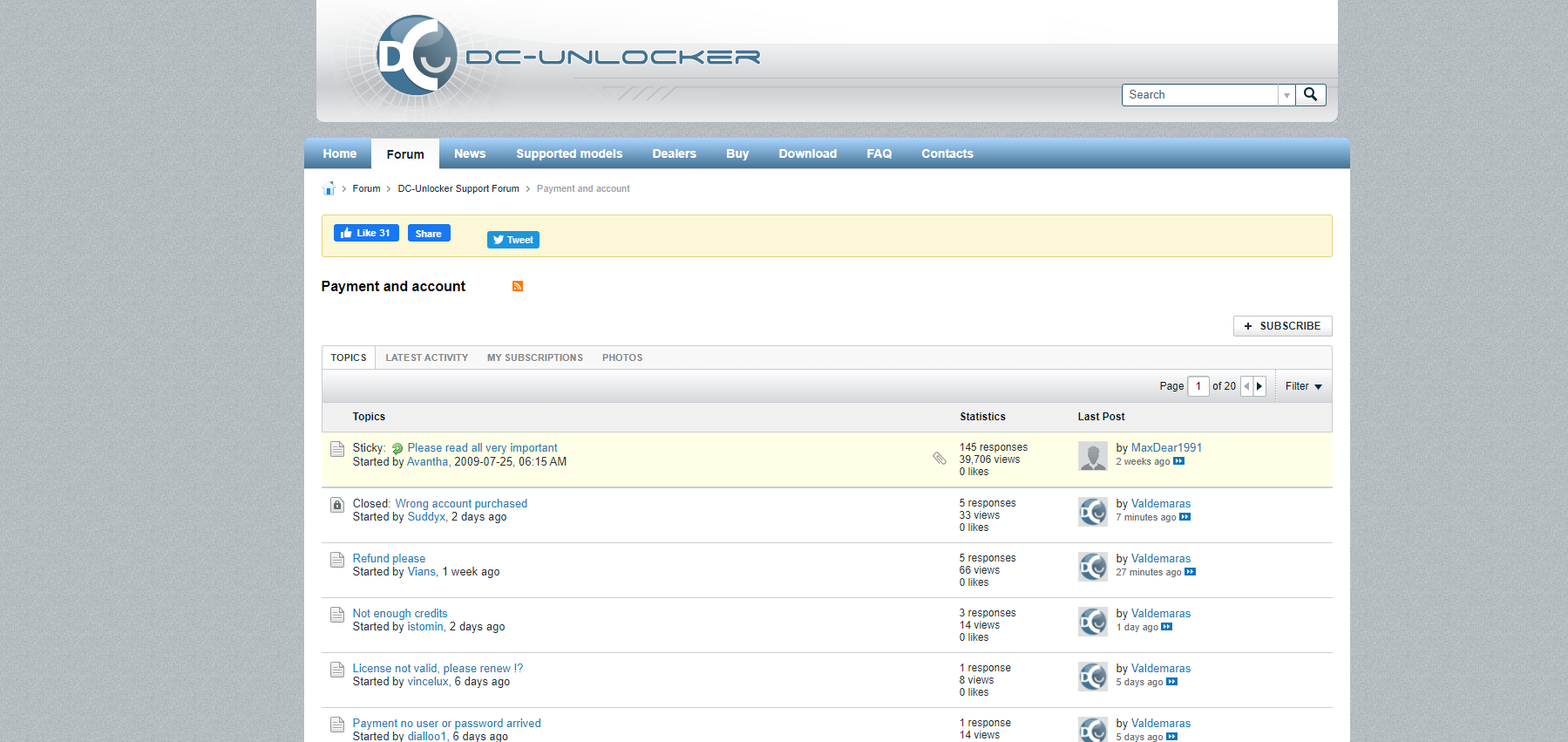Viewport: 1568px width, 742px height.
Task: Click Valdemaras avatar in Wrong account row
Action: tap(1093, 512)
